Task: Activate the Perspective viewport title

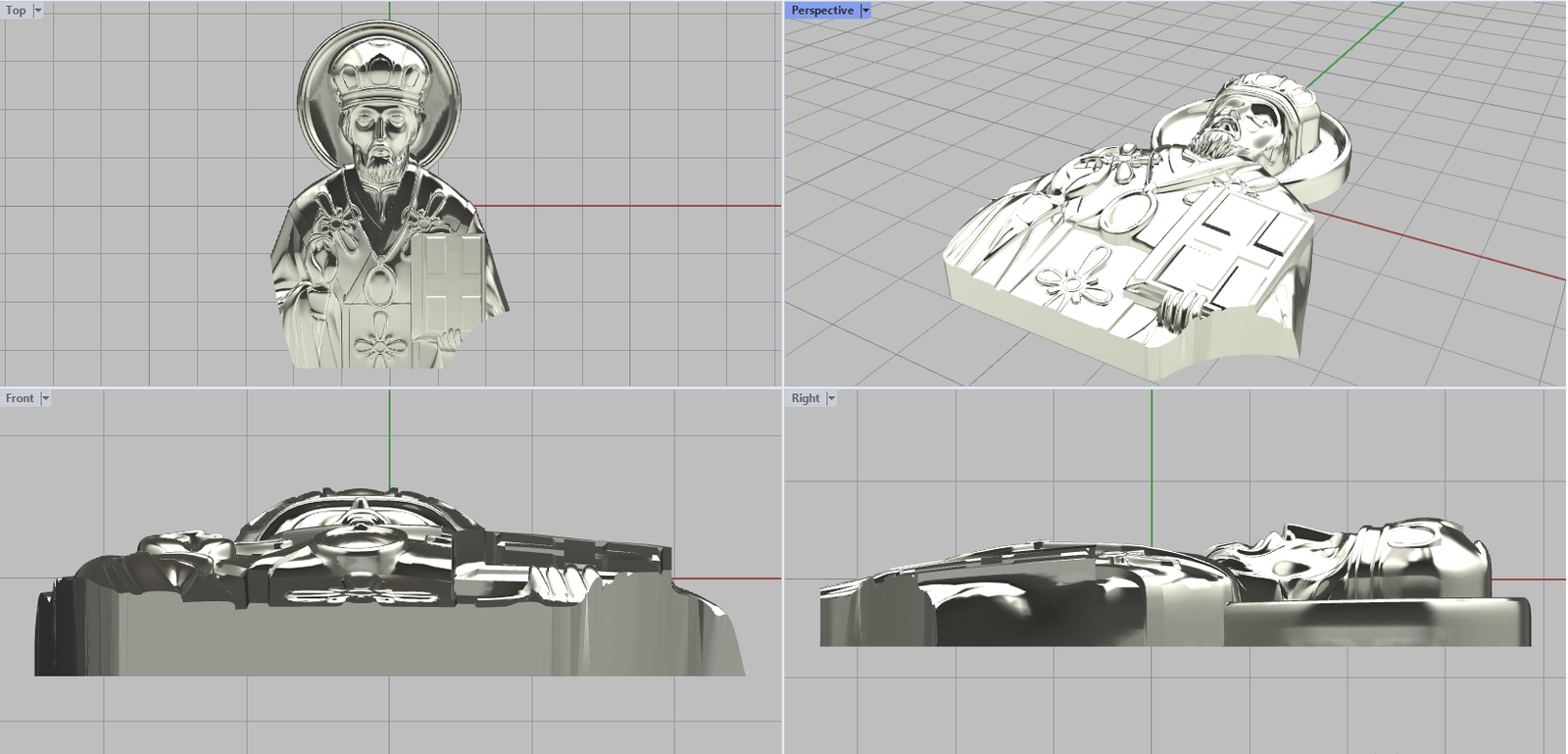Action: [x=821, y=11]
